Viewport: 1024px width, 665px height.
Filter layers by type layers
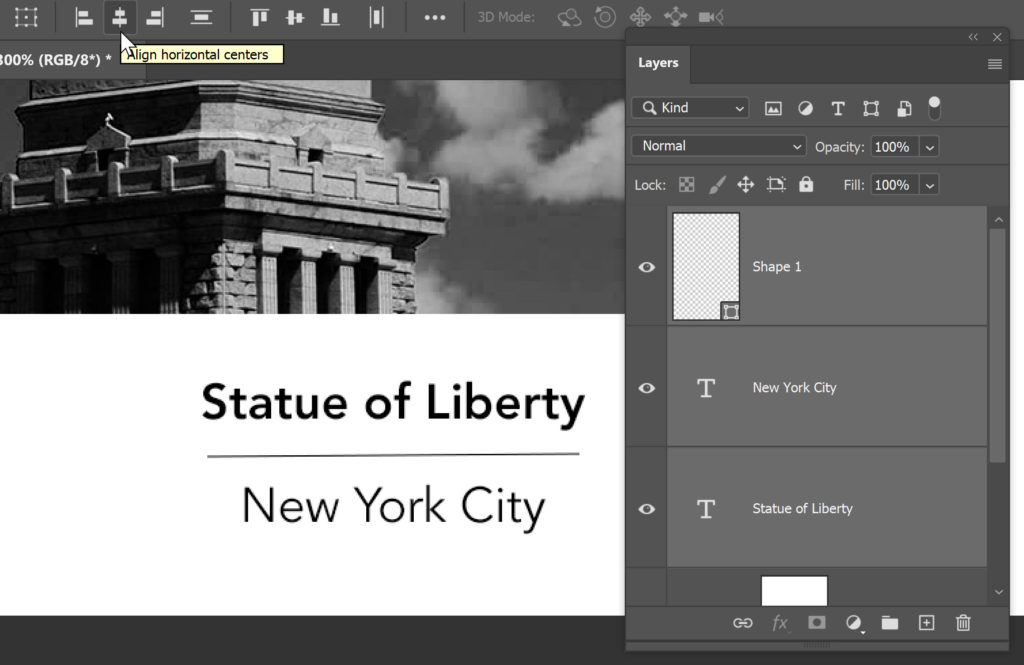(x=838, y=108)
